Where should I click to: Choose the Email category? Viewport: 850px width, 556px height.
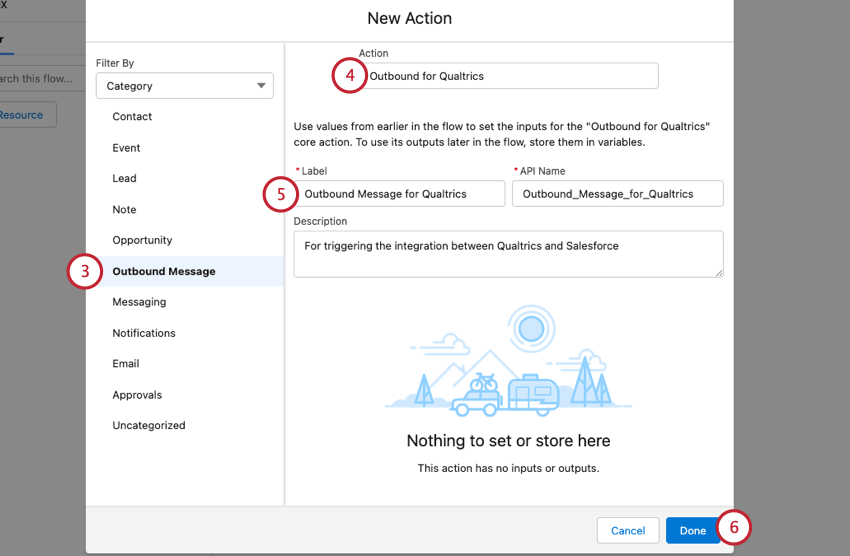point(126,364)
